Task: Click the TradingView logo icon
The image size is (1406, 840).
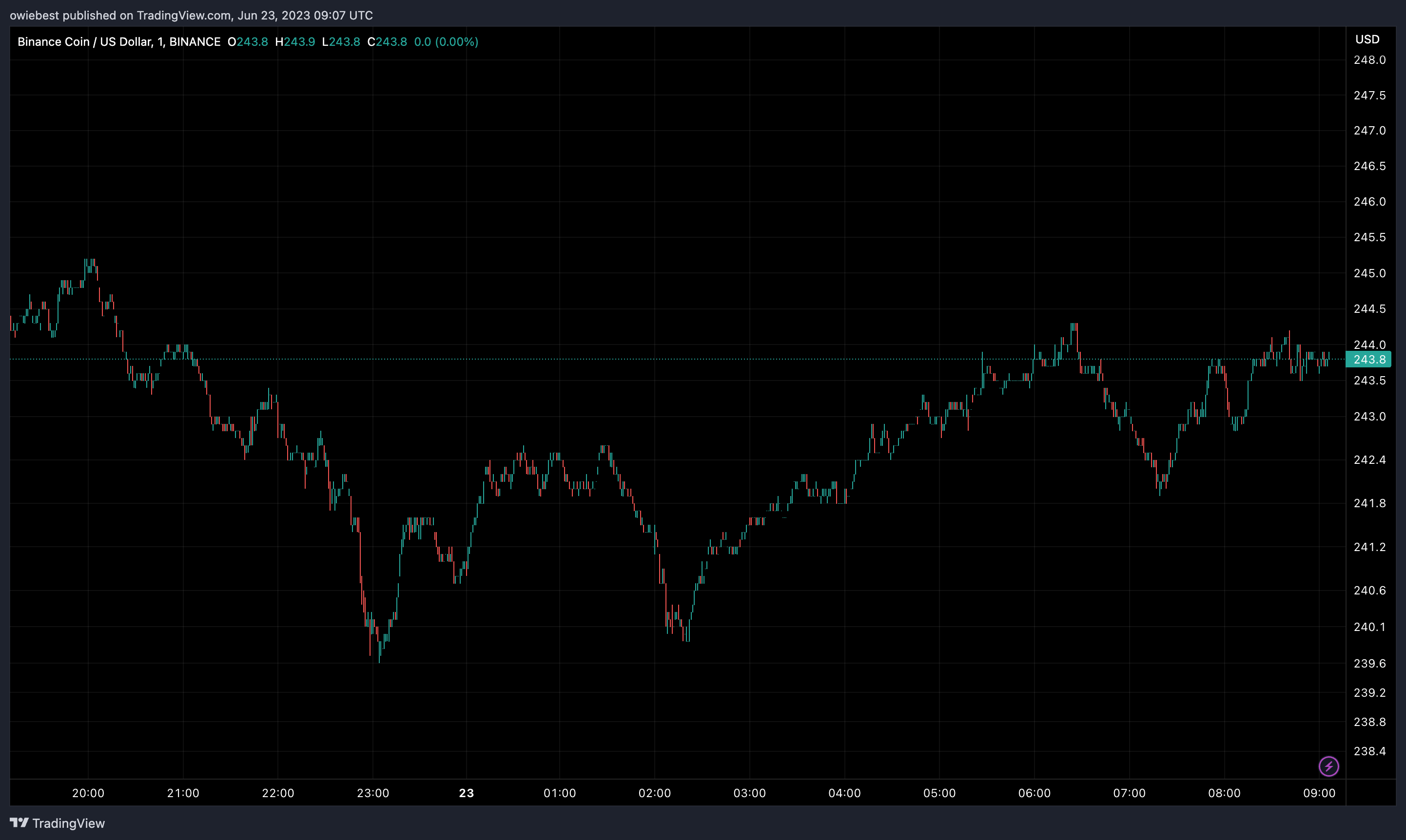Action: 19,822
